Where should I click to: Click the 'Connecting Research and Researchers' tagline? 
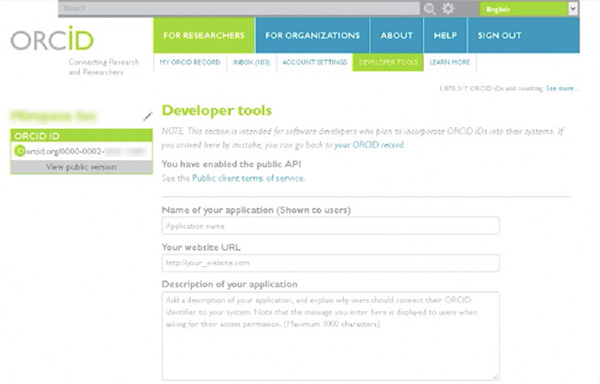tap(104, 67)
